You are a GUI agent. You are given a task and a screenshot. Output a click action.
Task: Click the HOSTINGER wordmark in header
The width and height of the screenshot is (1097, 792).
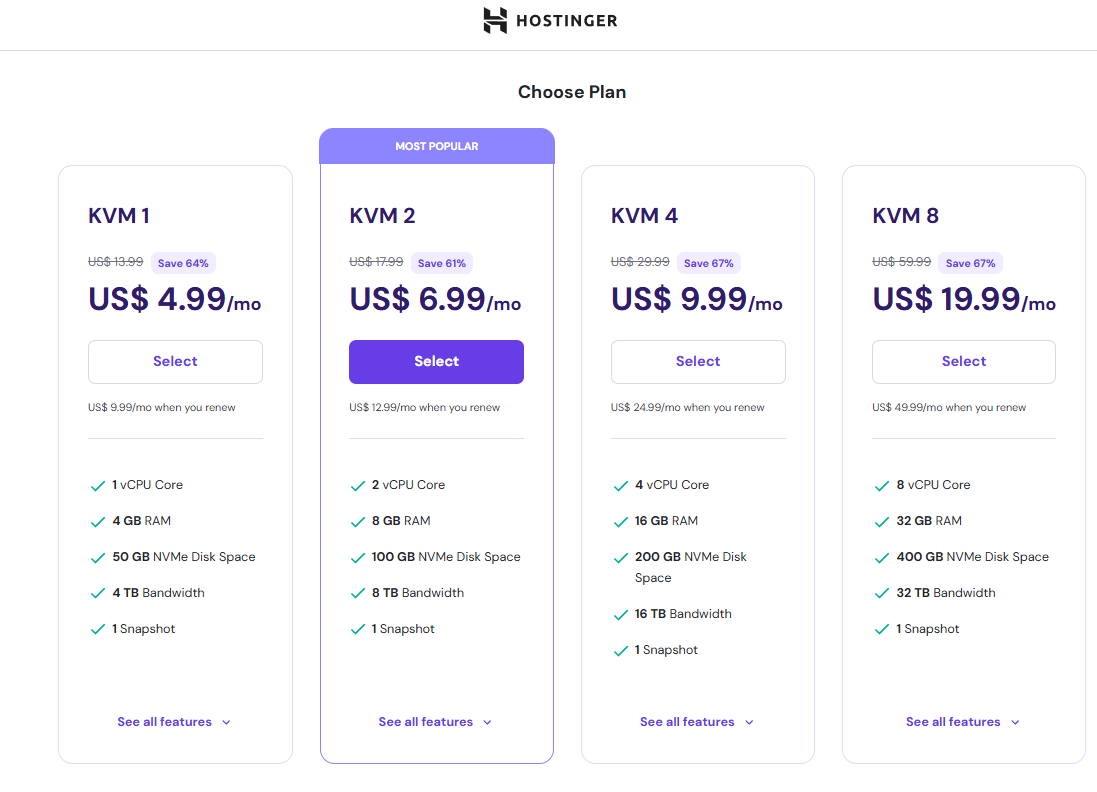point(567,21)
